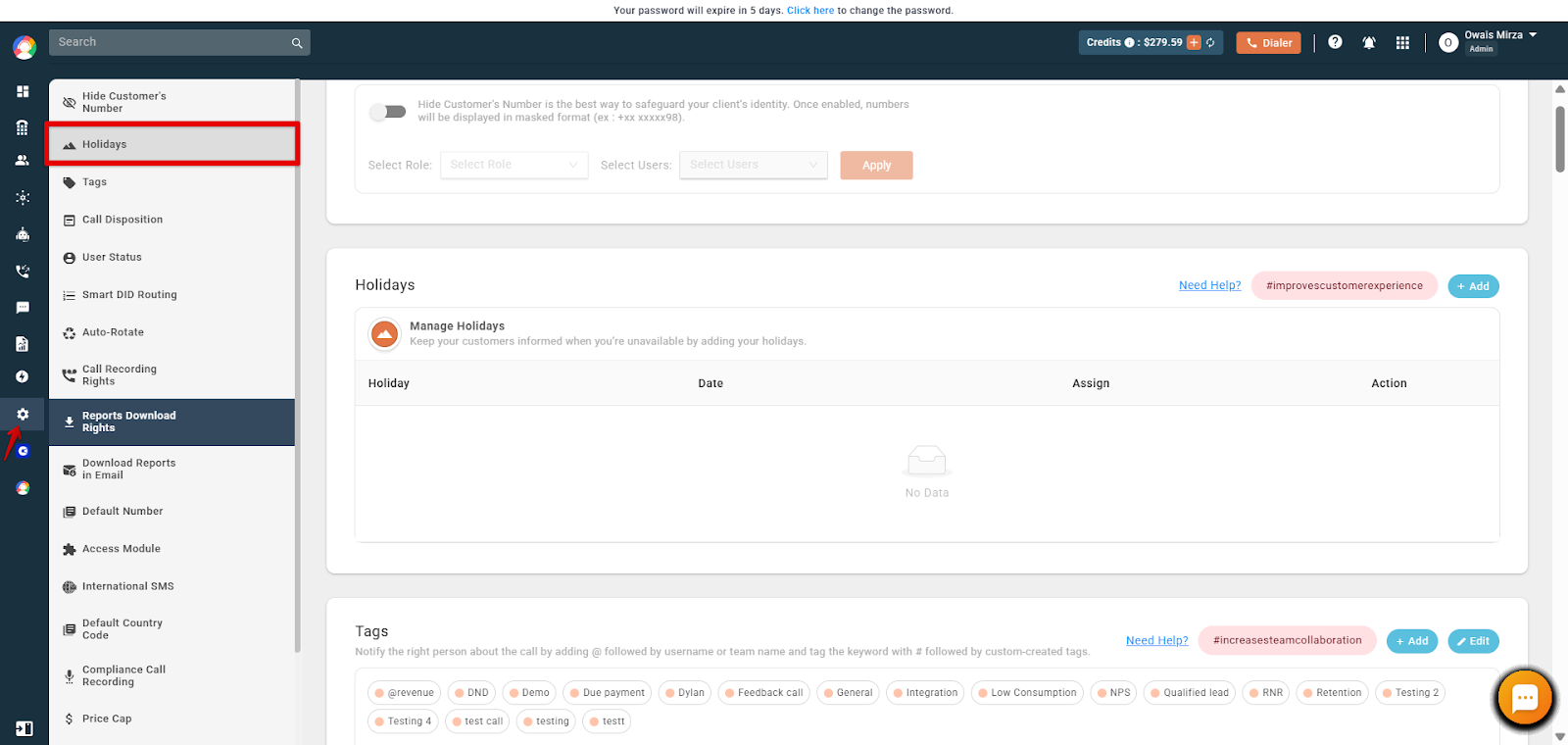Click the app logo at top-left
The width and height of the screenshot is (1568, 745).
(x=24, y=47)
